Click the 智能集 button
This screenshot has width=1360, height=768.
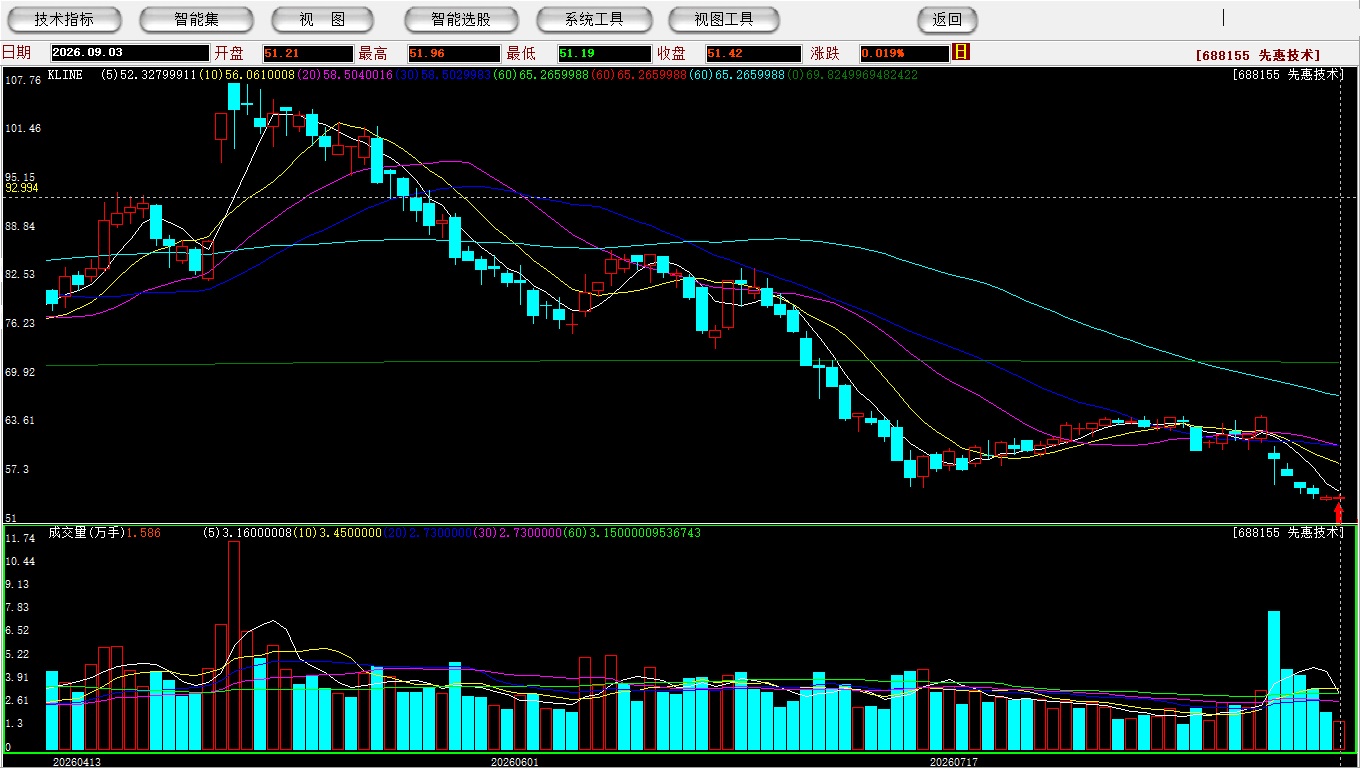(196, 19)
